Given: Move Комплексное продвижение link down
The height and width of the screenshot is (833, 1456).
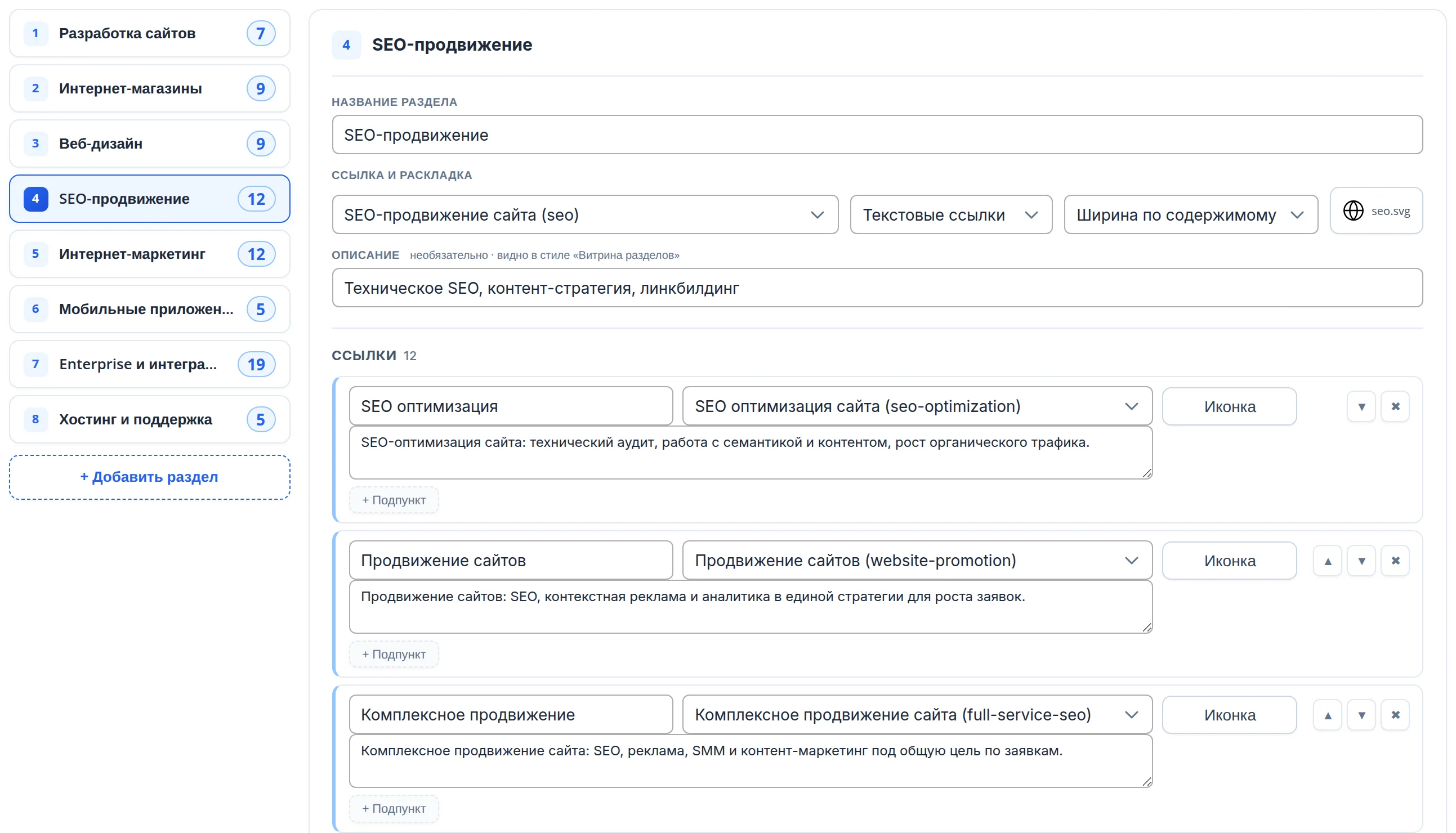Looking at the screenshot, I should pyautogui.click(x=1361, y=715).
